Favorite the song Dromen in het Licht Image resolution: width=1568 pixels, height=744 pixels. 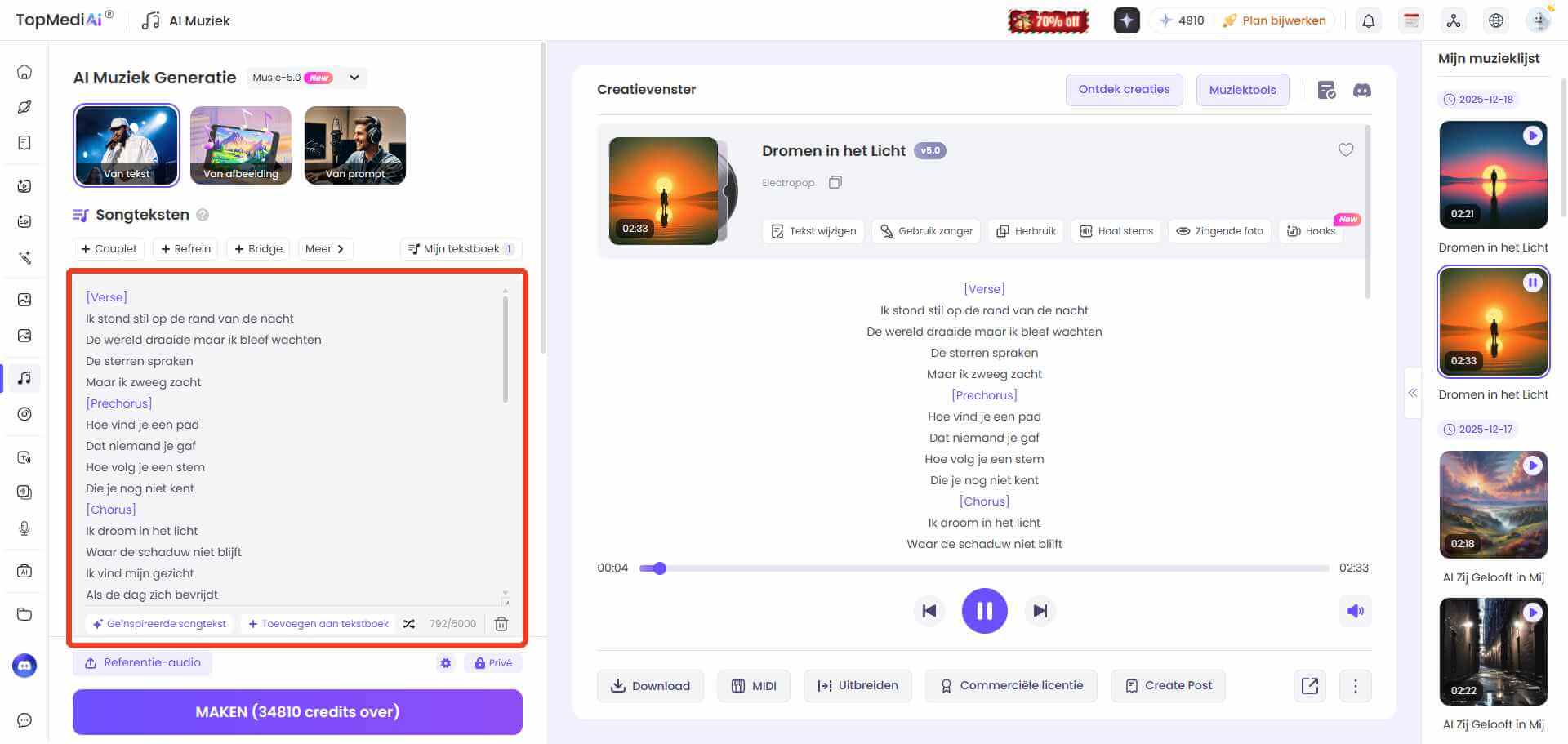coord(1346,150)
